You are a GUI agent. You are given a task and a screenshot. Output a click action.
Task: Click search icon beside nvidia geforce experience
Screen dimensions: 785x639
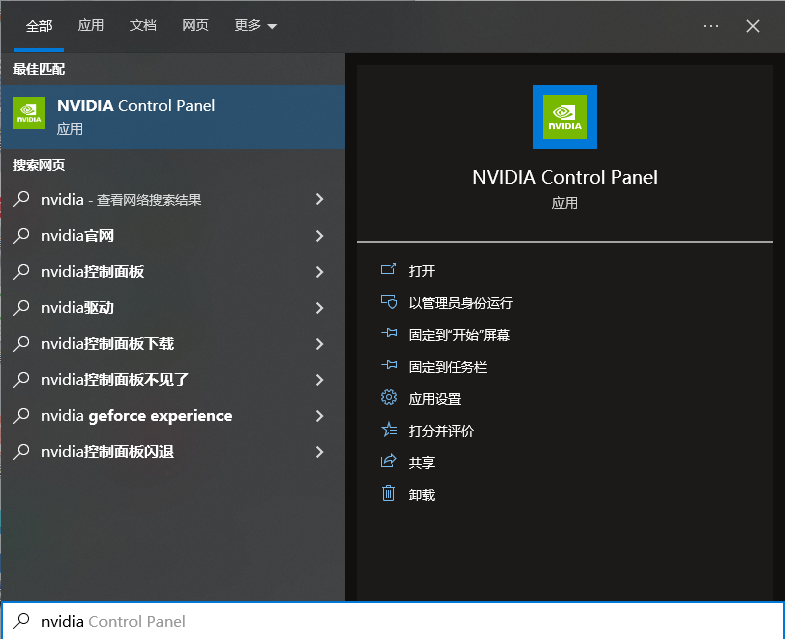tap(22, 416)
